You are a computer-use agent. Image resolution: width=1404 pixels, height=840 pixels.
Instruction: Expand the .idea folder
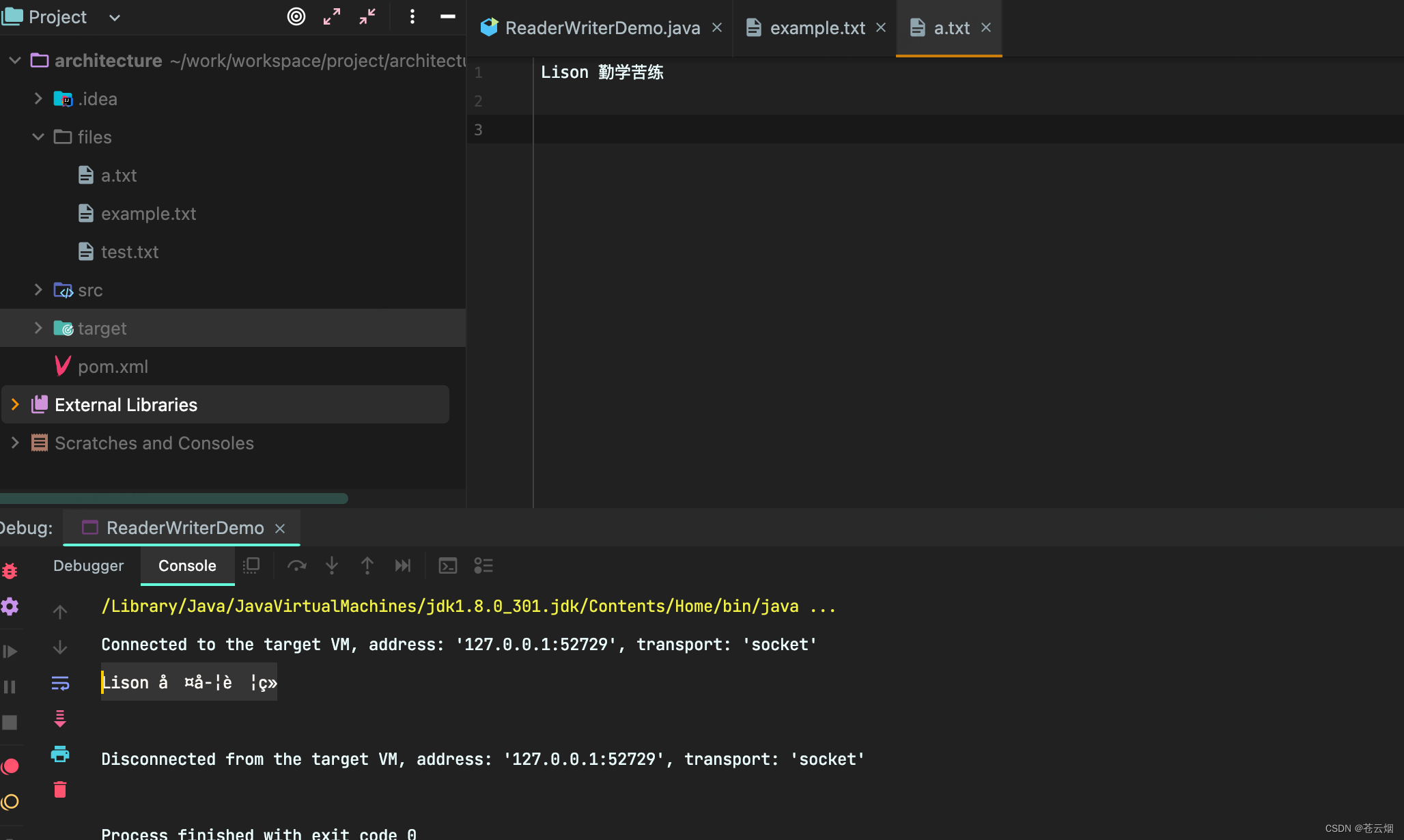tap(38, 99)
